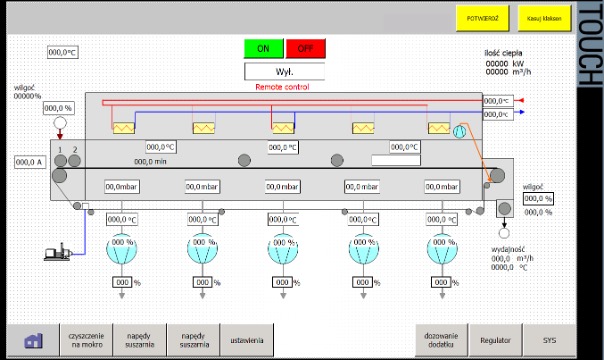
Task: Select the fifth fan icon under the dryer
Action: coord(442,249)
